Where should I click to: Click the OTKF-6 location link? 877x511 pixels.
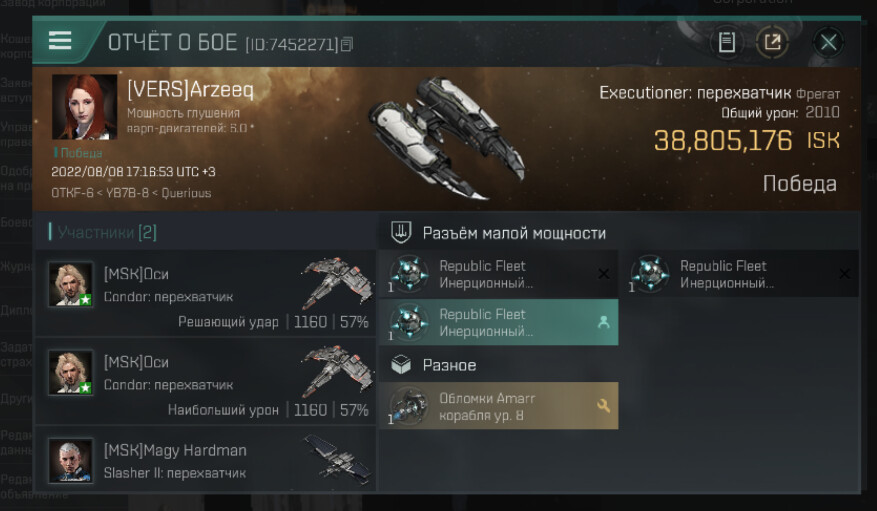[72, 193]
